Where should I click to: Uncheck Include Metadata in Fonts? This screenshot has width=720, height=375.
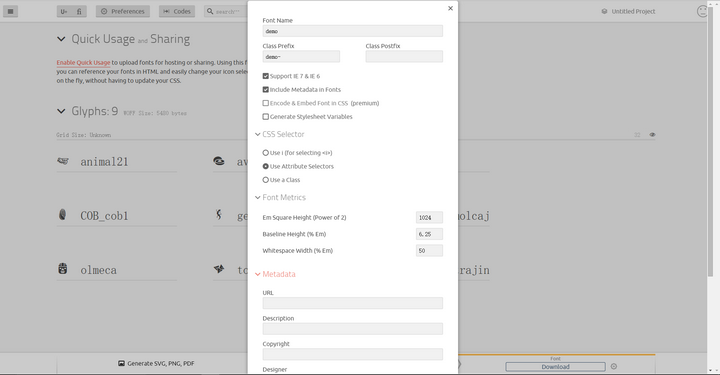click(x=265, y=90)
